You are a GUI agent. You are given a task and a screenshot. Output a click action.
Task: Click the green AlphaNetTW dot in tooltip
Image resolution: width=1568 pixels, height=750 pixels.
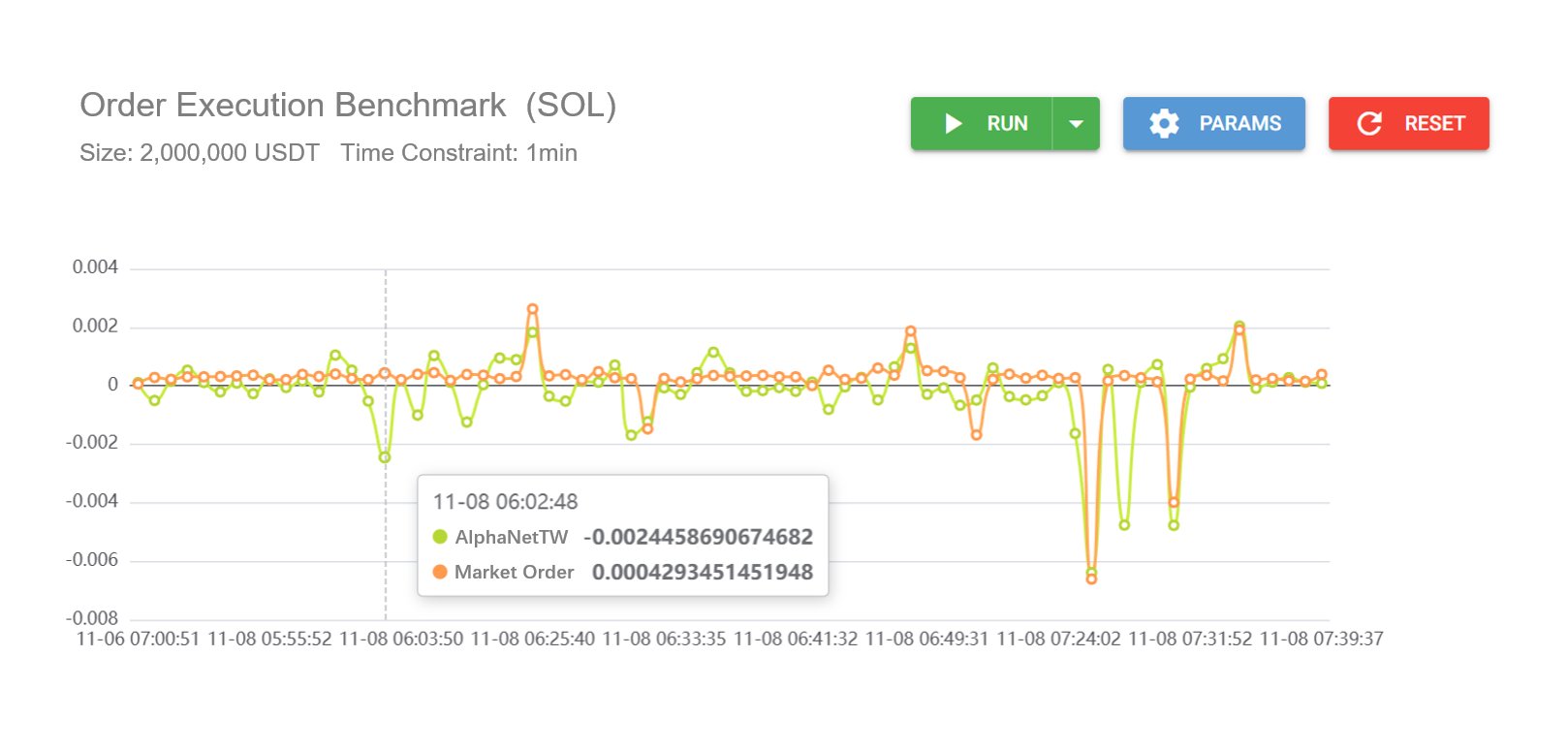[440, 537]
